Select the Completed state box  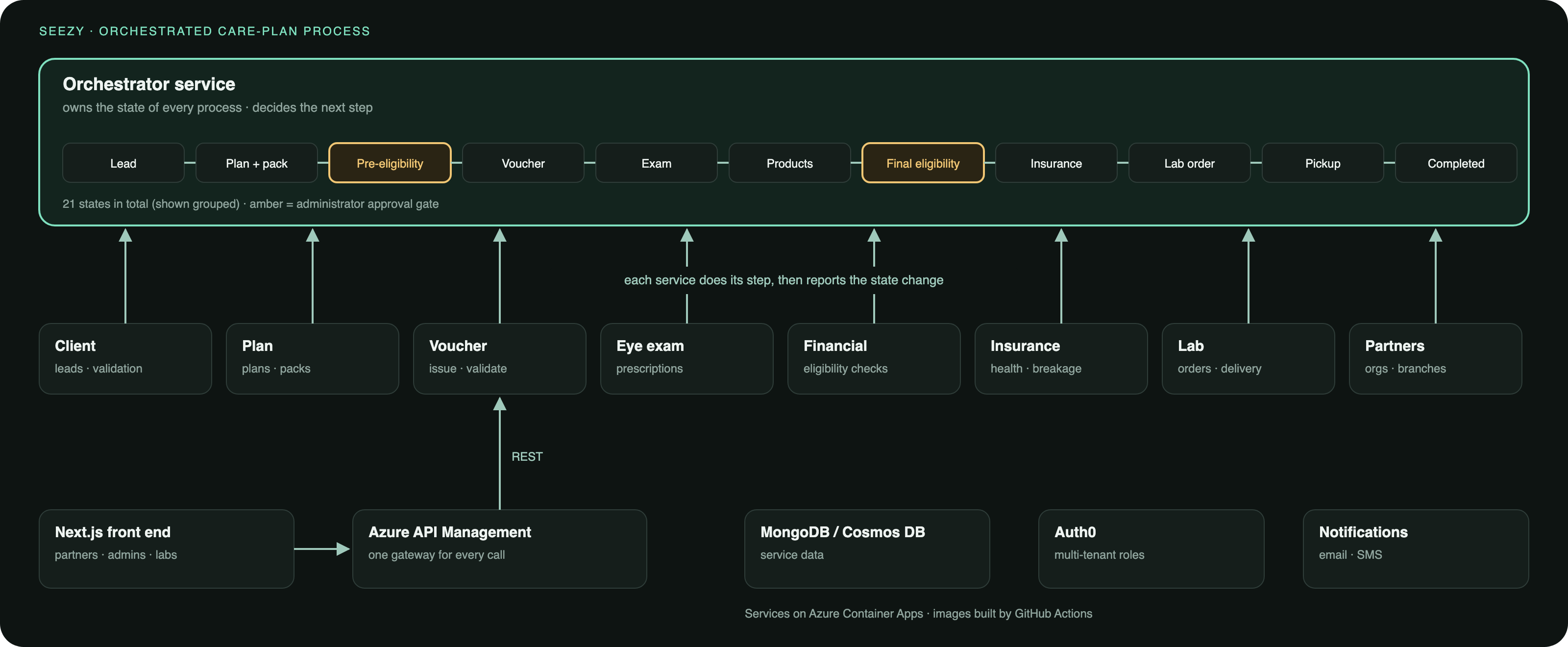[x=1456, y=163]
